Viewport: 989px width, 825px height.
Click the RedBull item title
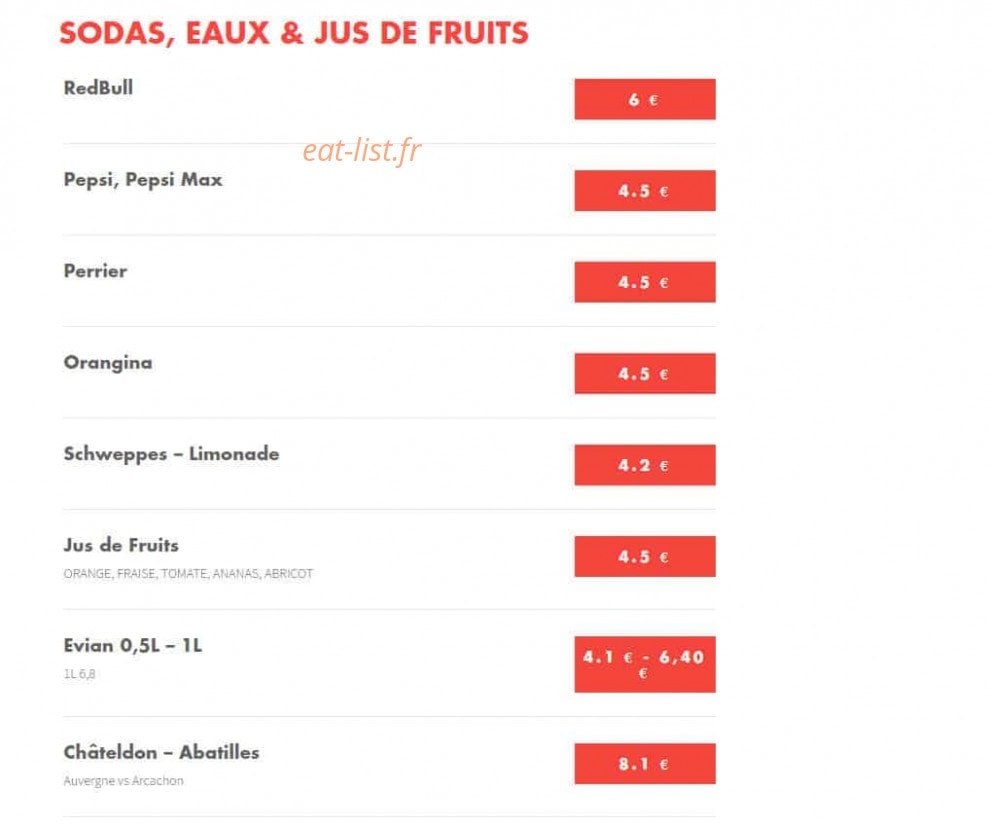click(98, 88)
